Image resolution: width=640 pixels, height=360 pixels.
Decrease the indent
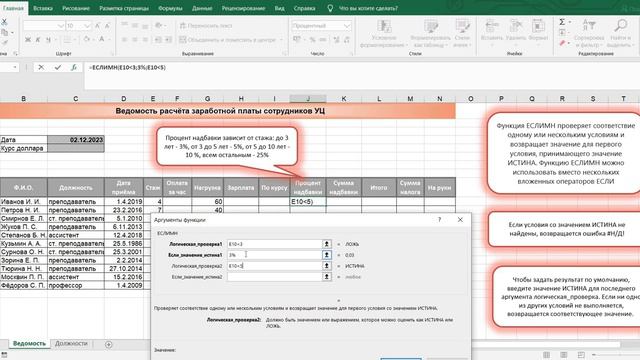158,40
